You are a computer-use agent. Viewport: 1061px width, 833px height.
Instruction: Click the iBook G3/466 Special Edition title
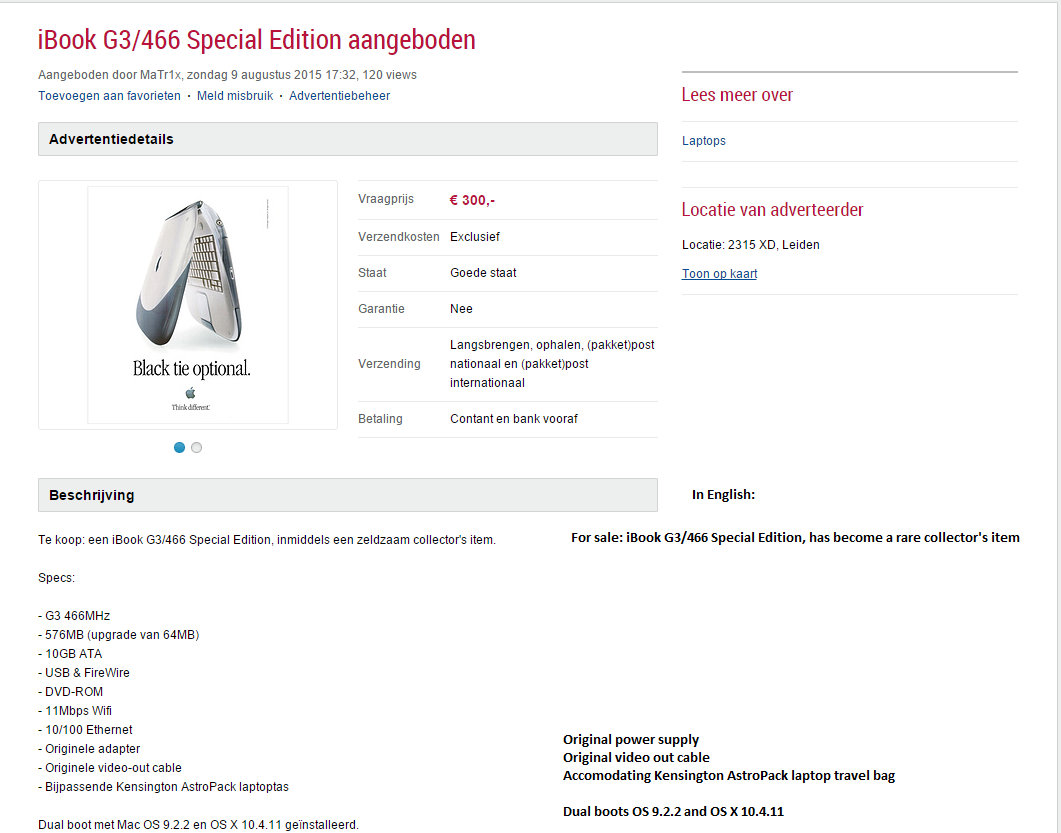tap(256, 39)
